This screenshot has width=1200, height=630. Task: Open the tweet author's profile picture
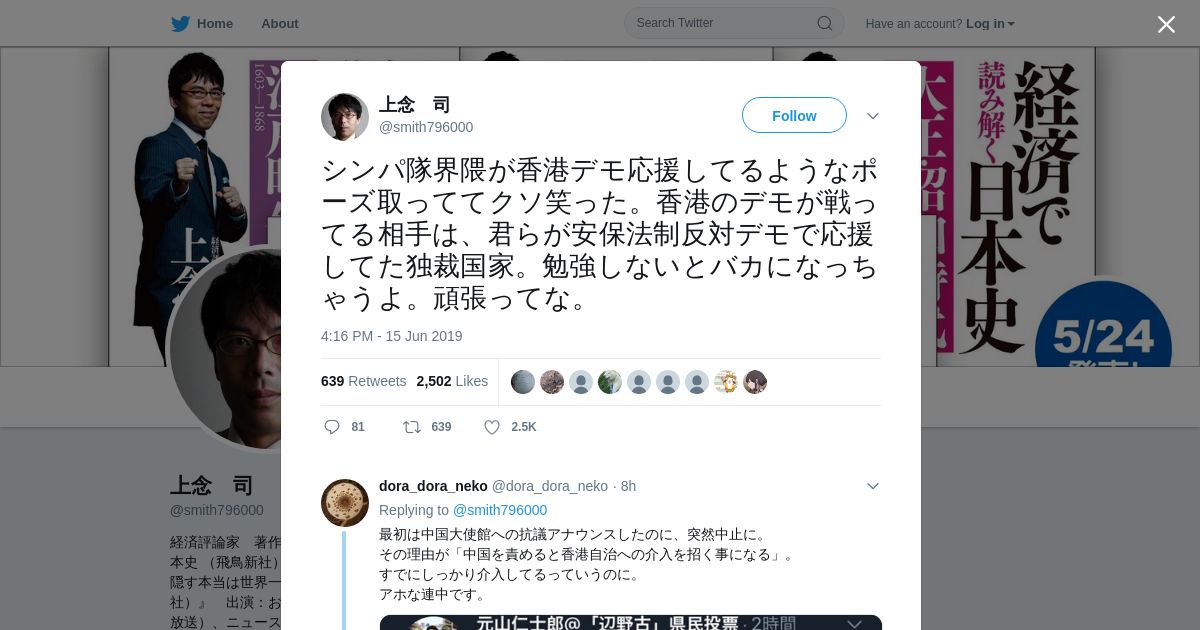click(x=345, y=117)
